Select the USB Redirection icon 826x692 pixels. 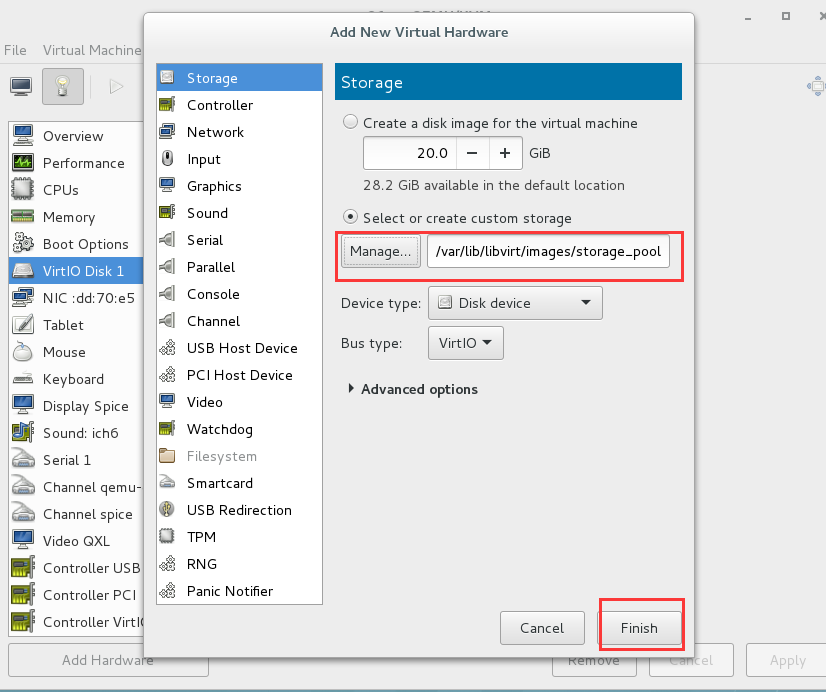(168, 510)
